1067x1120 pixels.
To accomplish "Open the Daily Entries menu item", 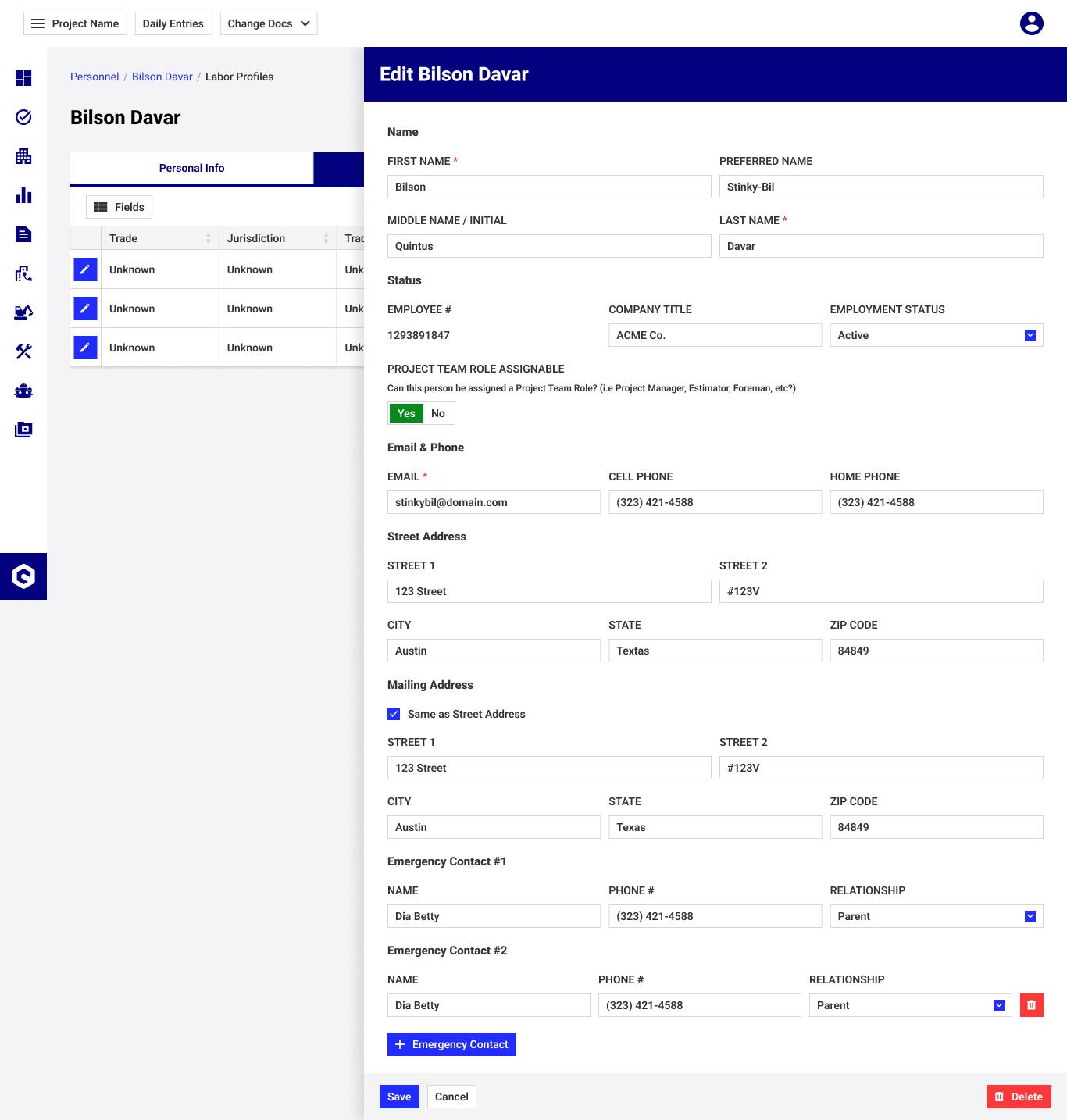I will [x=173, y=23].
